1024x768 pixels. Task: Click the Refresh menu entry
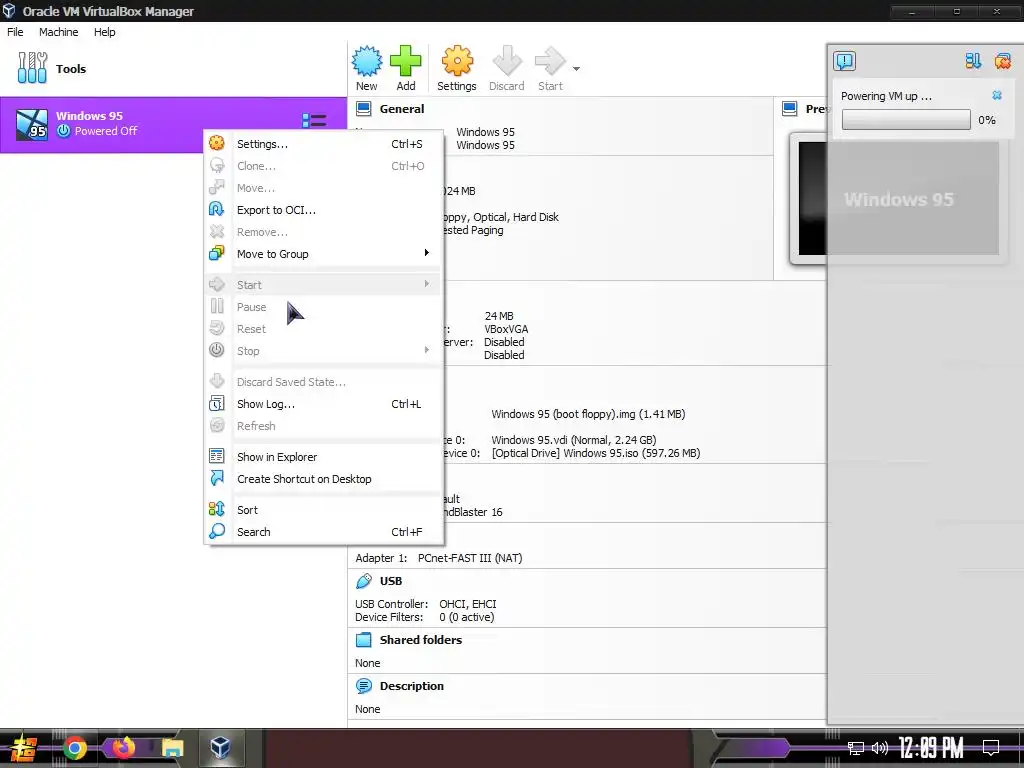[324, 426]
